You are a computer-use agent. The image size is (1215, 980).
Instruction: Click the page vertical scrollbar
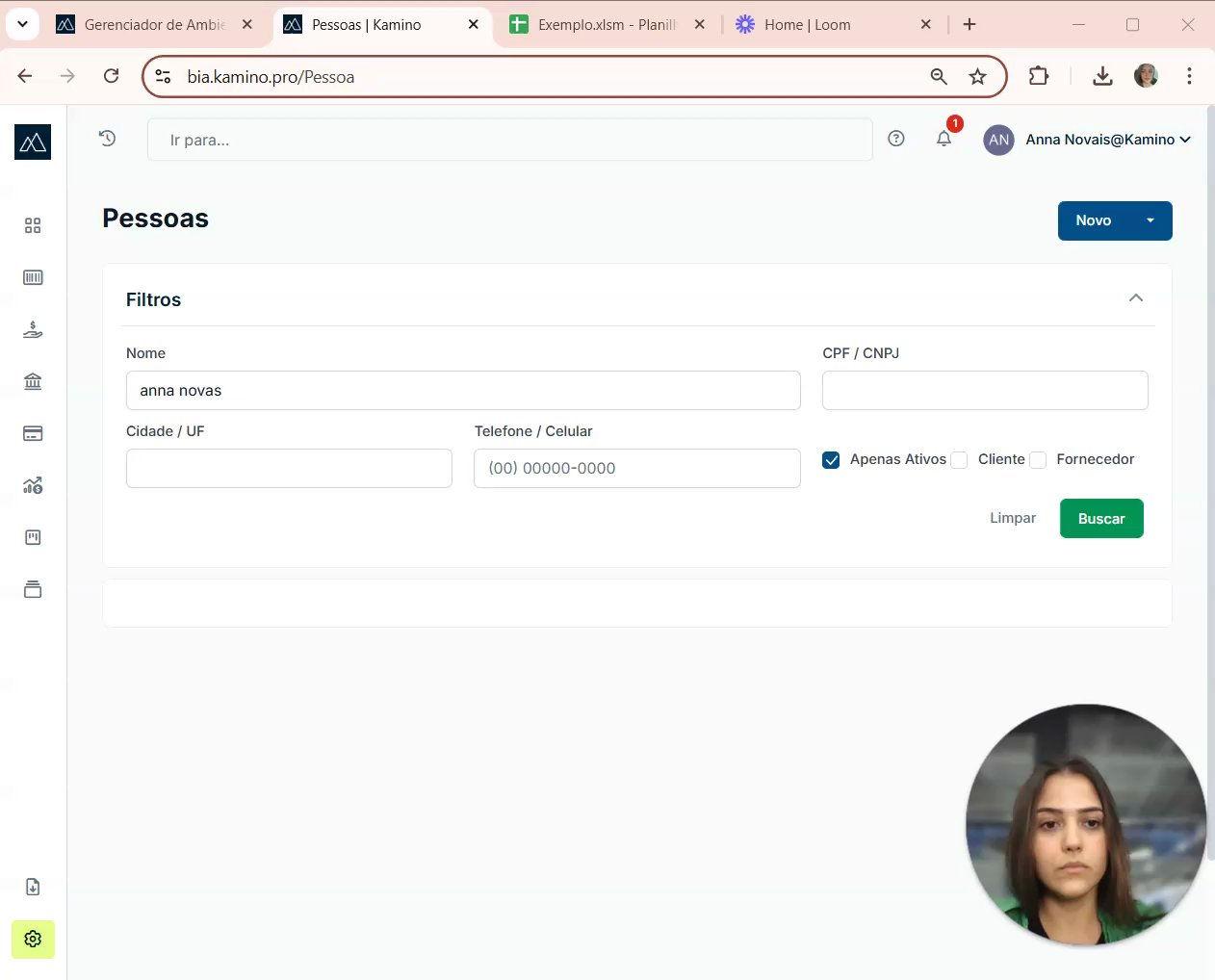pos(1210,481)
